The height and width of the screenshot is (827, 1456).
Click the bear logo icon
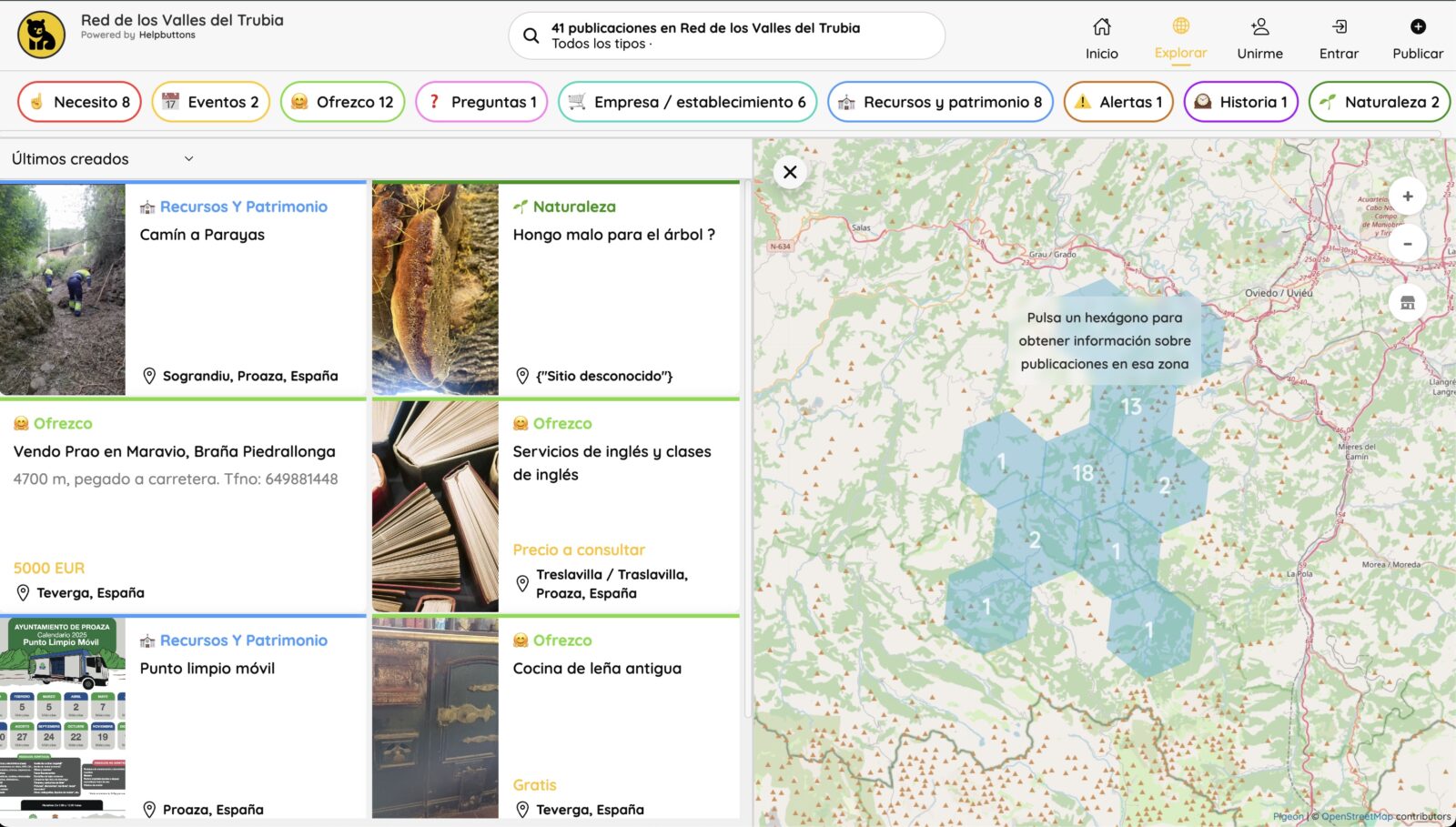pyautogui.click(x=41, y=35)
